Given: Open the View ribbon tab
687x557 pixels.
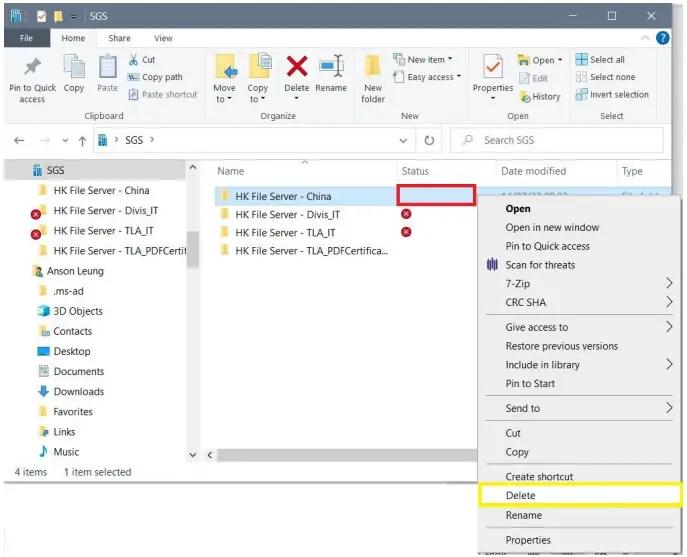Looking at the screenshot, I should pyautogui.click(x=163, y=38).
